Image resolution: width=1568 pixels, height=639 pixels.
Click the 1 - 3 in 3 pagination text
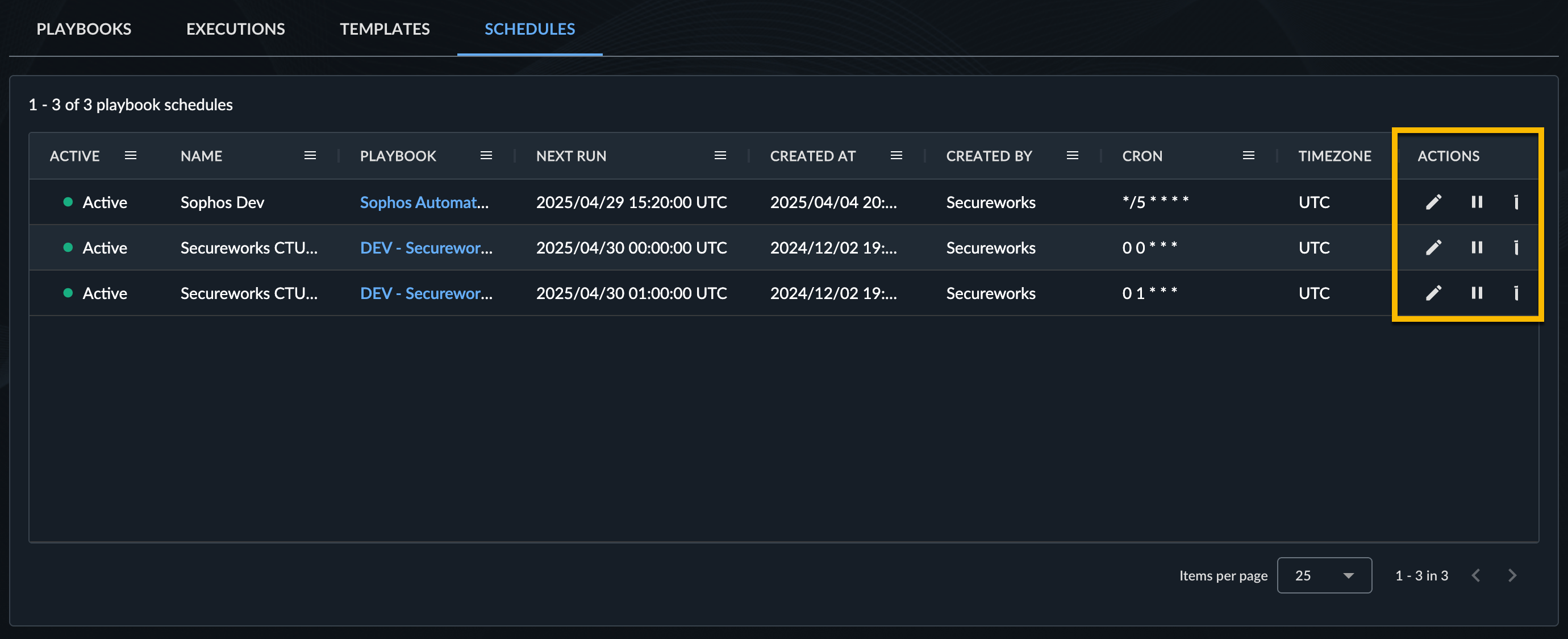point(1421,575)
